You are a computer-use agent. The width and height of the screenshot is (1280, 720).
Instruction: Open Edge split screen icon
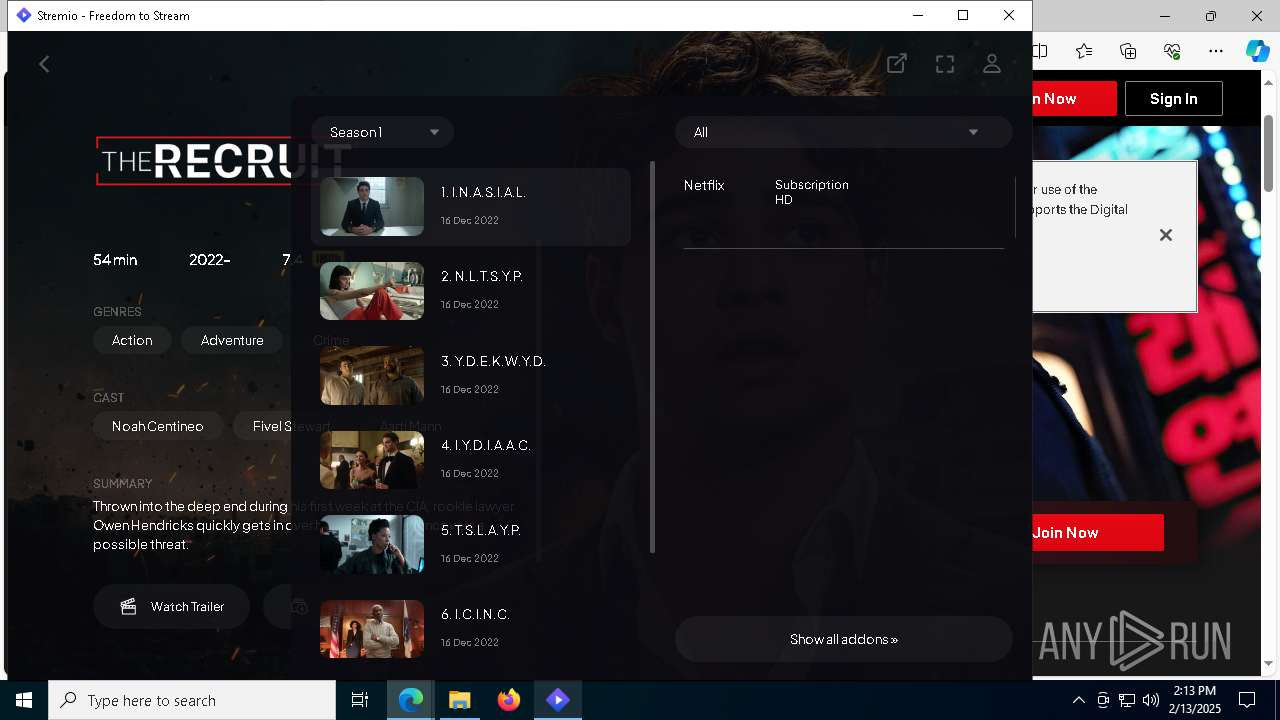(1041, 51)
